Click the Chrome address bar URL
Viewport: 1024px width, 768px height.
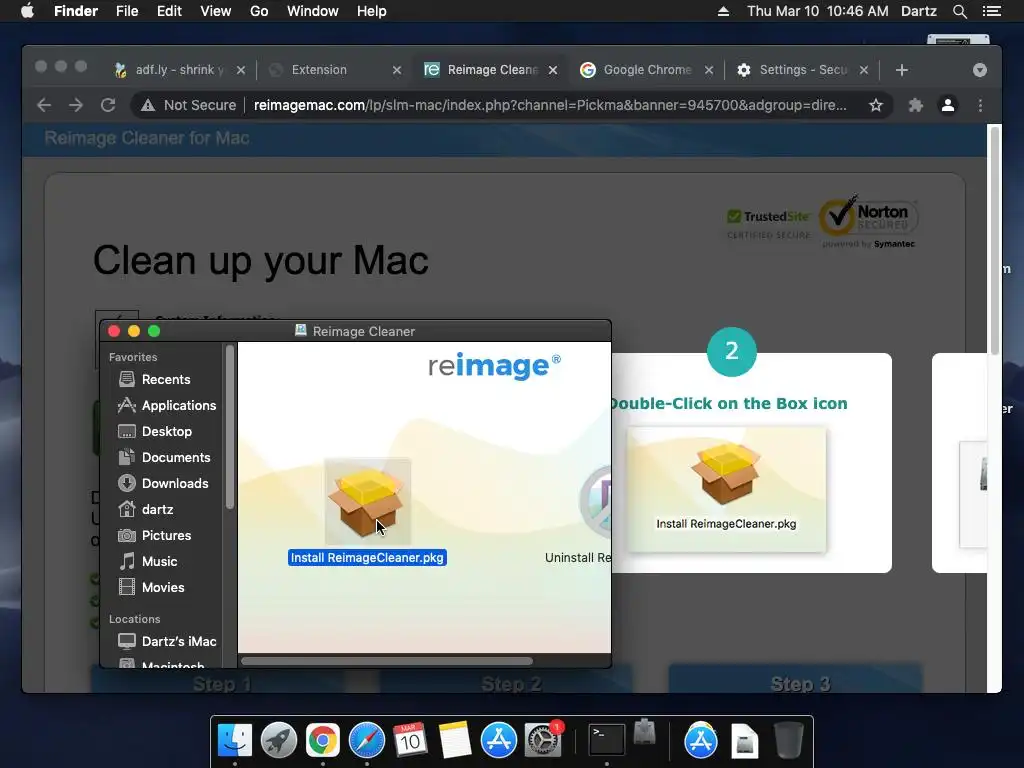pyautogui.click(x=550, y=105)
